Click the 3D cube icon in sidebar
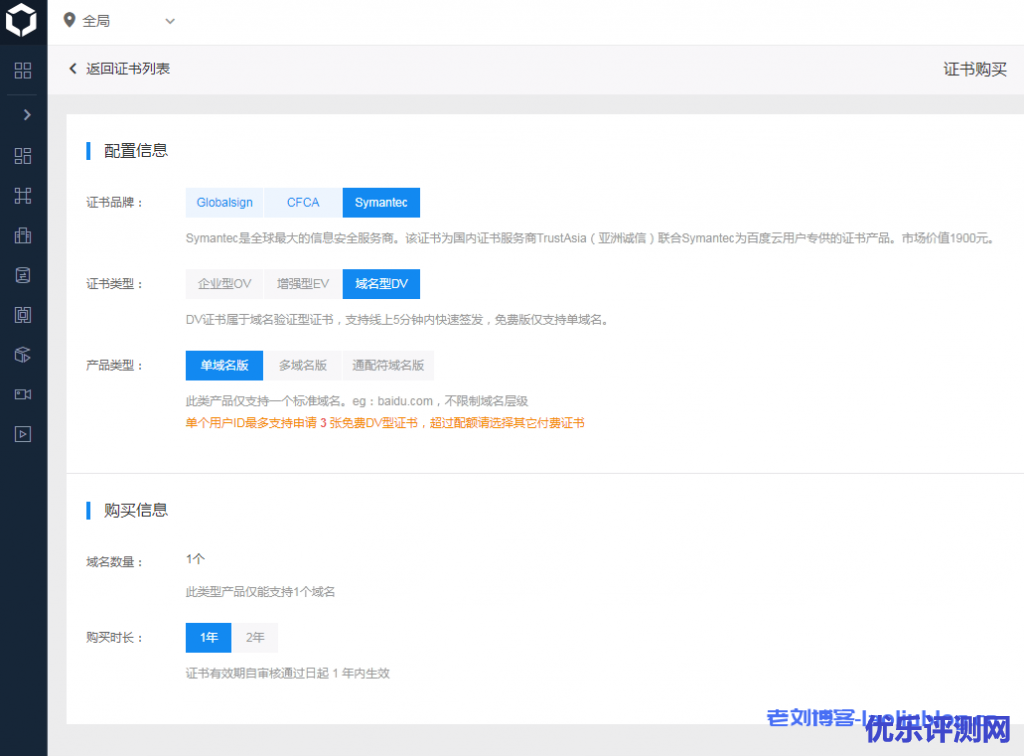 click(x=23, y=354)
